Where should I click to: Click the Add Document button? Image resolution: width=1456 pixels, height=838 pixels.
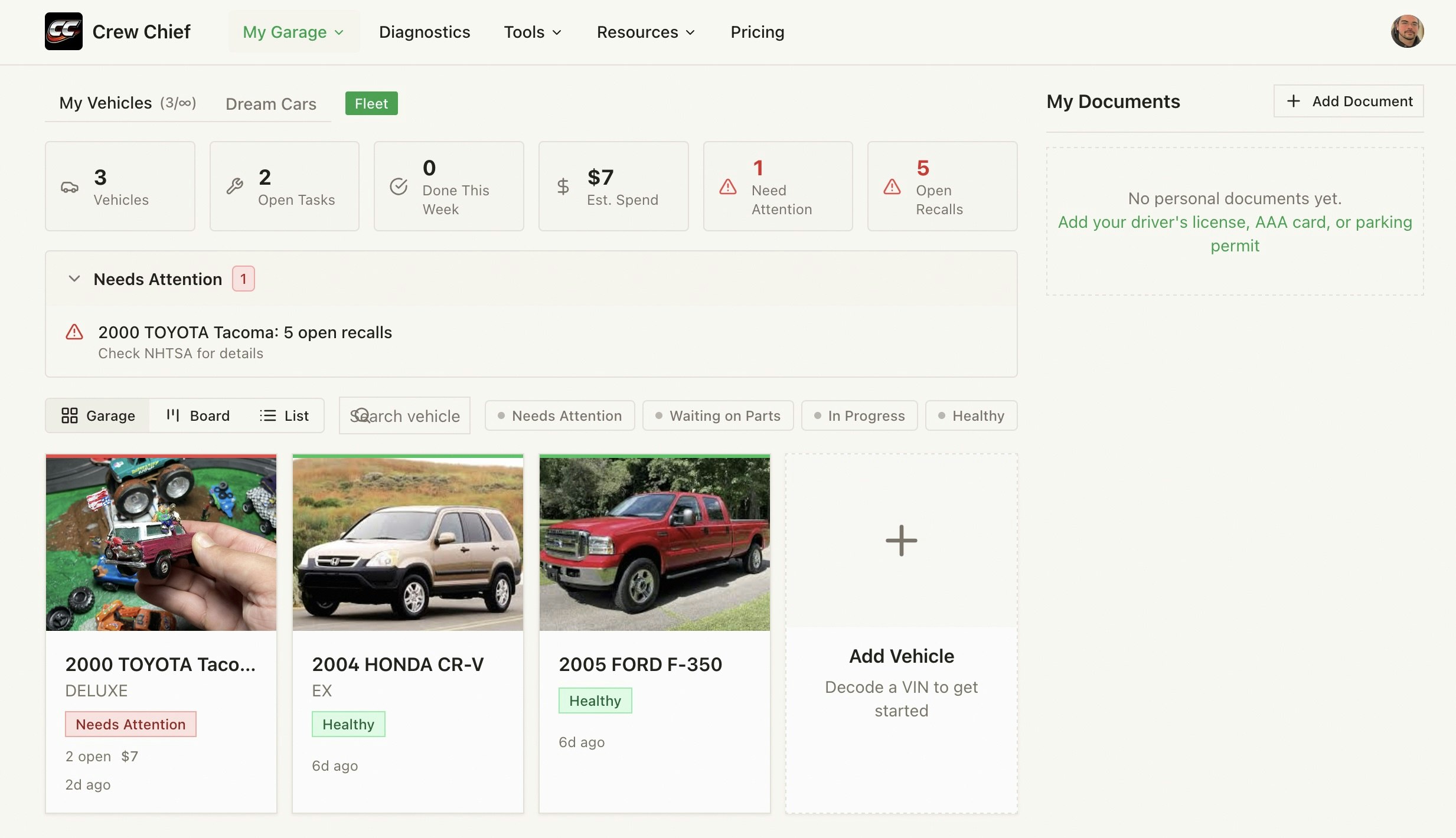coord(1349,101)
